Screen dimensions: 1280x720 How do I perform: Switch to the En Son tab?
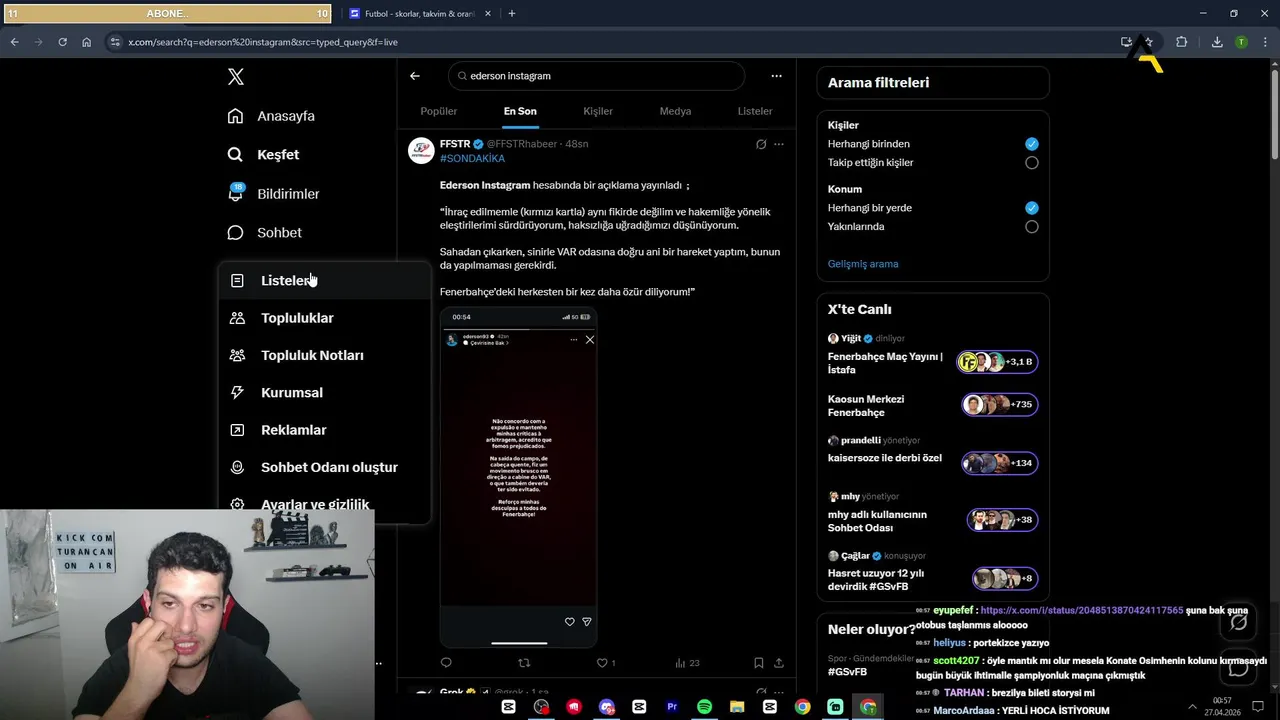tap(520, 111)
